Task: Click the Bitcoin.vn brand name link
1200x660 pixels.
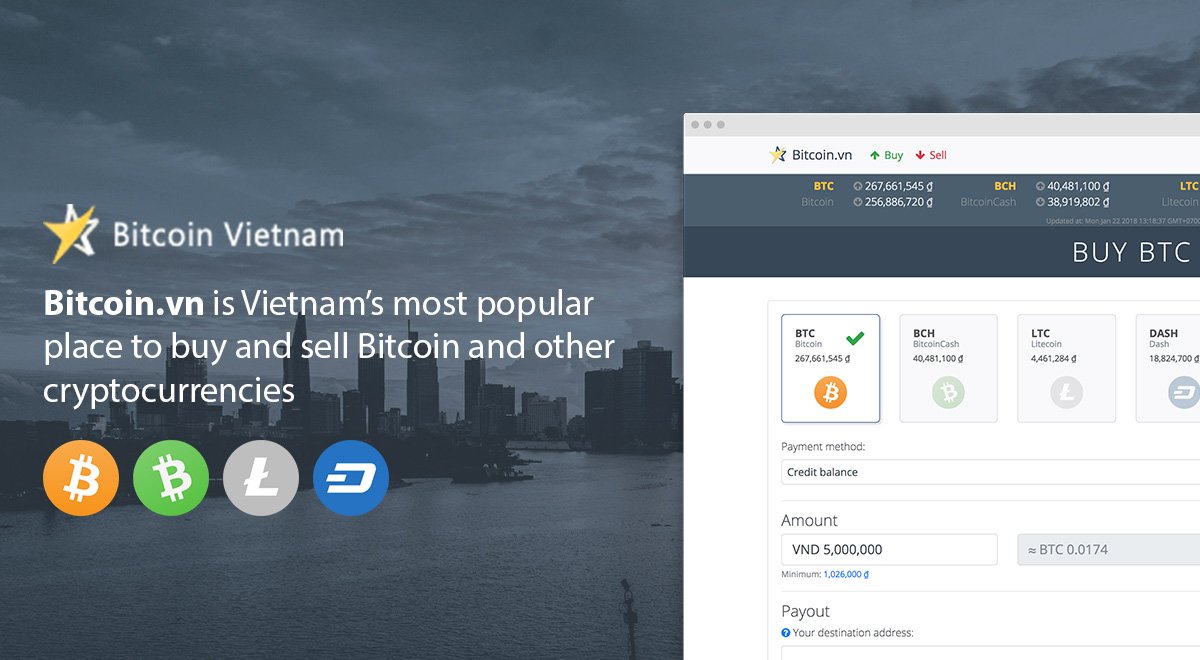Action: pyautogui.click(x=821, y=155)
